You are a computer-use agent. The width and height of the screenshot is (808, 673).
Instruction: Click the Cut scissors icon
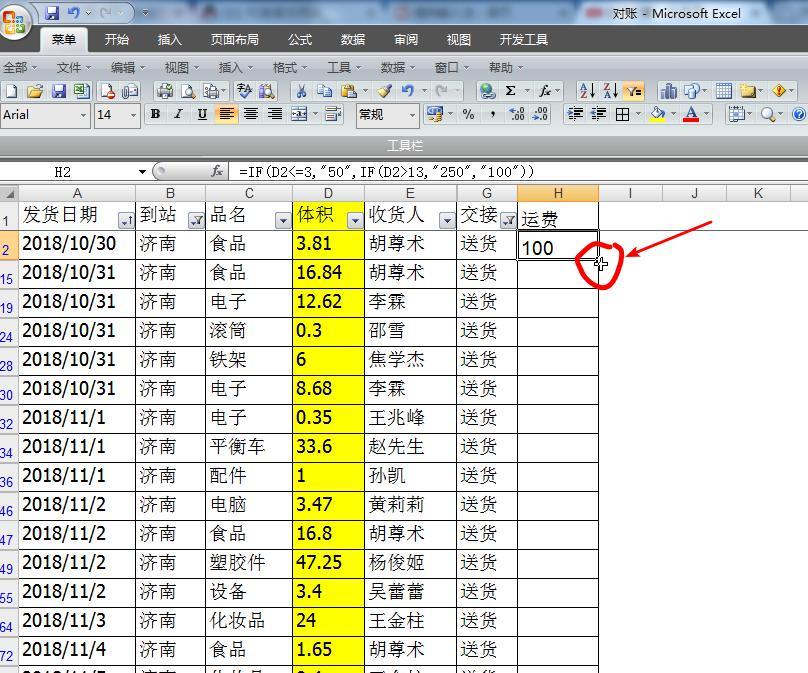301,92
